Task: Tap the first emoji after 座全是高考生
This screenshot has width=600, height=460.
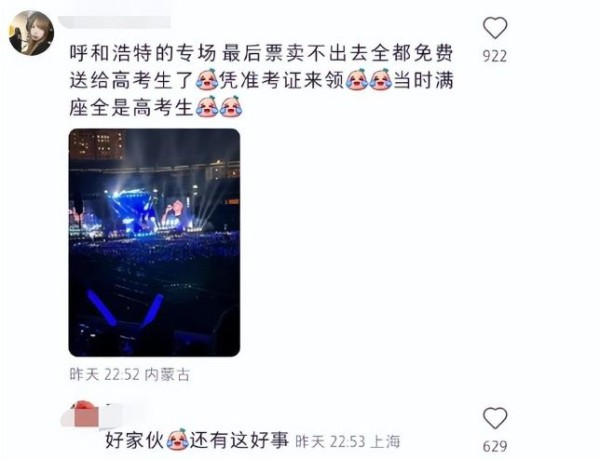Action: click(x=207, y=107)
